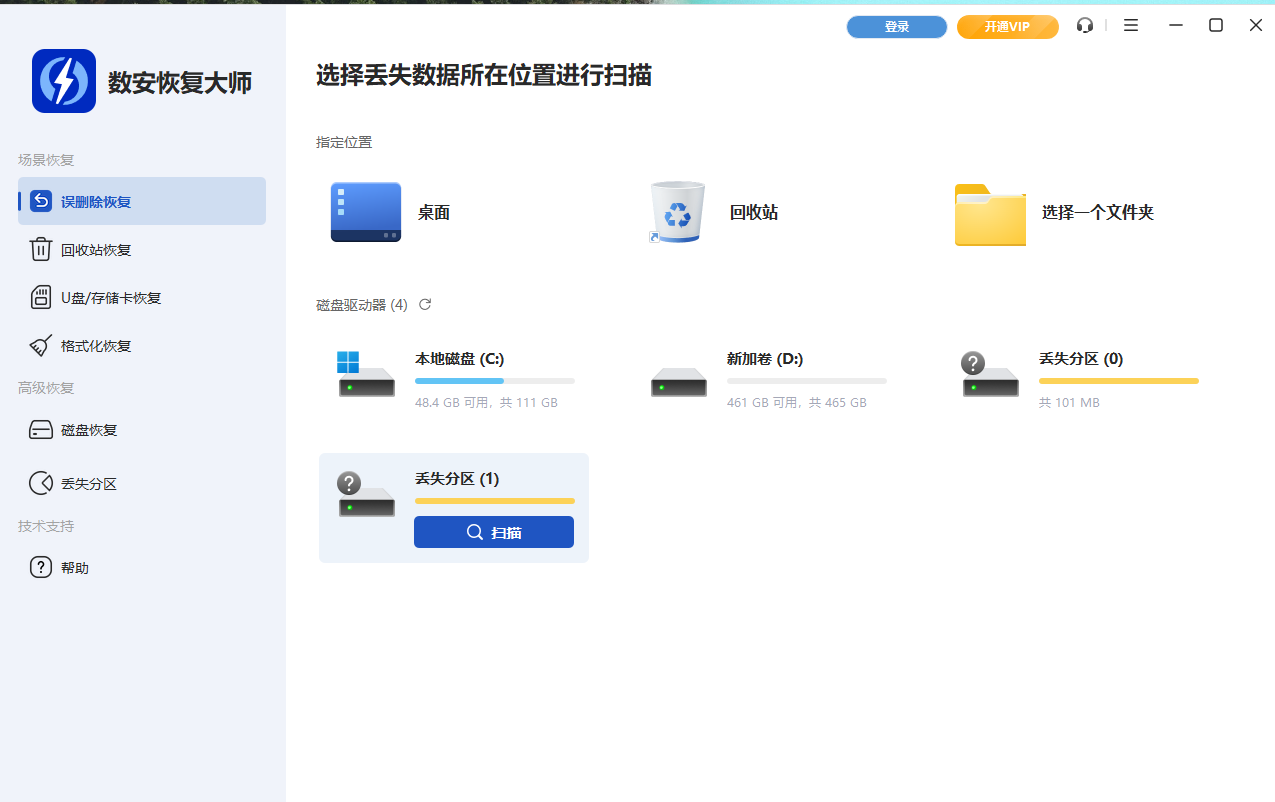Select the 桌面 desktop icon
This screenshot has height=802, width=1275.
[x=366, y=212]
